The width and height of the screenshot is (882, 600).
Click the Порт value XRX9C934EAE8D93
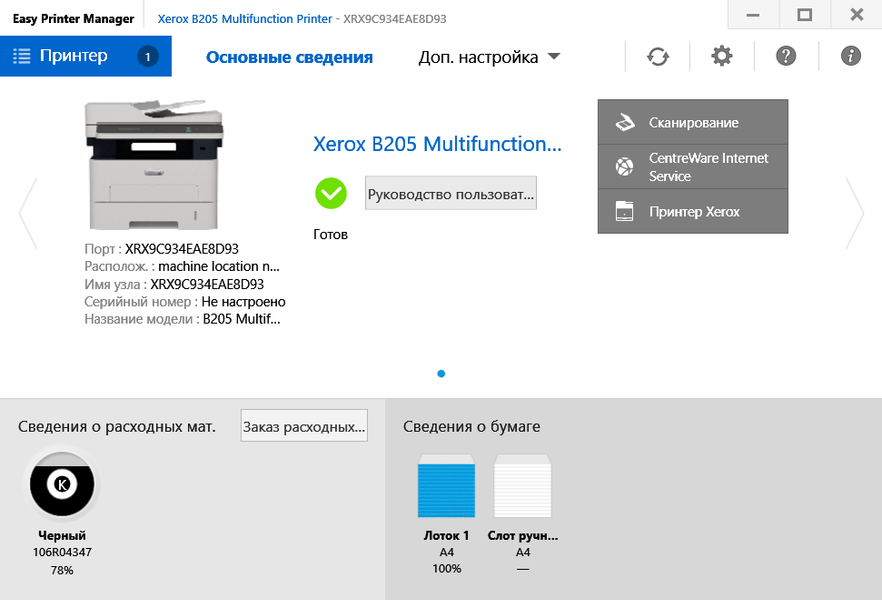point(182,249)
